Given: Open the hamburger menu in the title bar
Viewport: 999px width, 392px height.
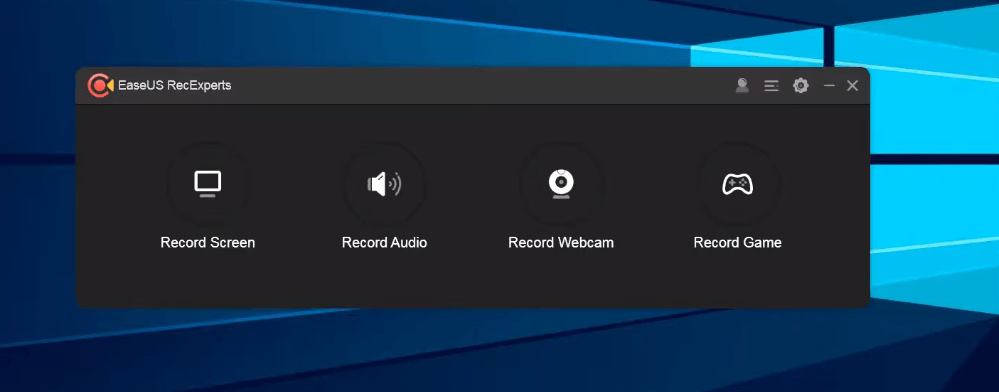Looking at the screenshot, I should [x=772, y=86].
